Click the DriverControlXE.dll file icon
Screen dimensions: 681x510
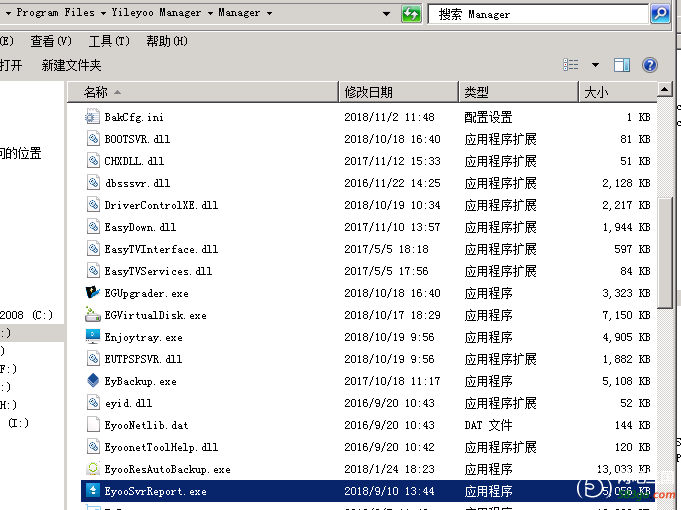93,205
